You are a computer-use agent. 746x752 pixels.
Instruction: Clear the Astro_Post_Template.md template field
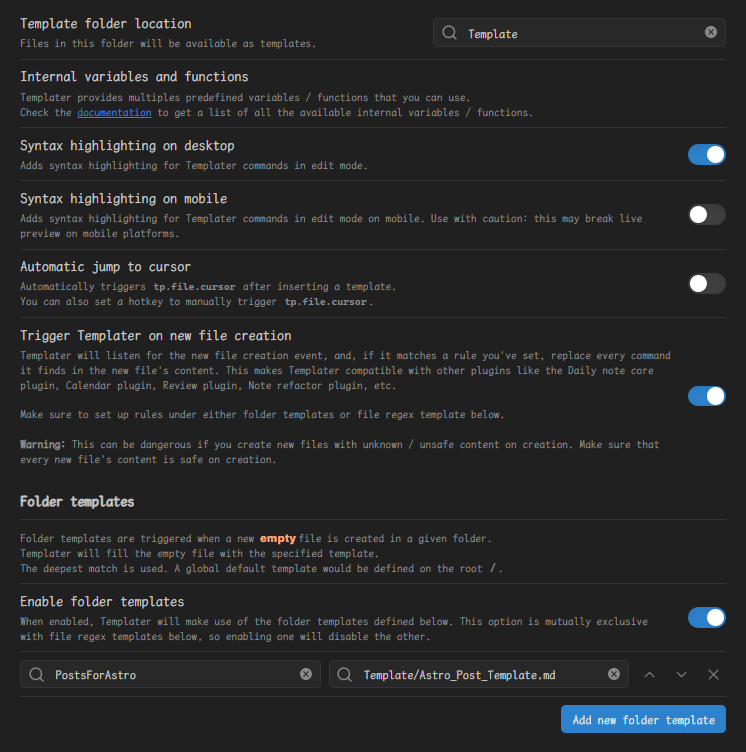click(614, 675)
